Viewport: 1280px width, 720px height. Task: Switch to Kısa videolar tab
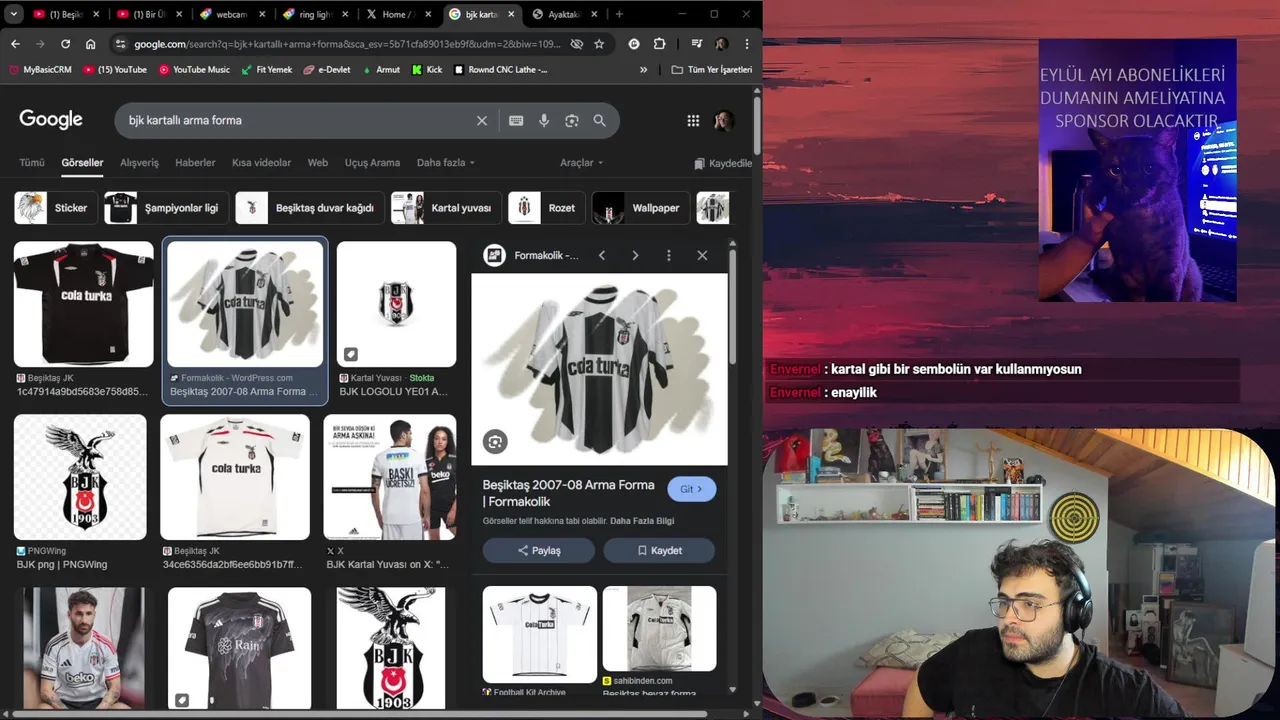click(261, 163)
